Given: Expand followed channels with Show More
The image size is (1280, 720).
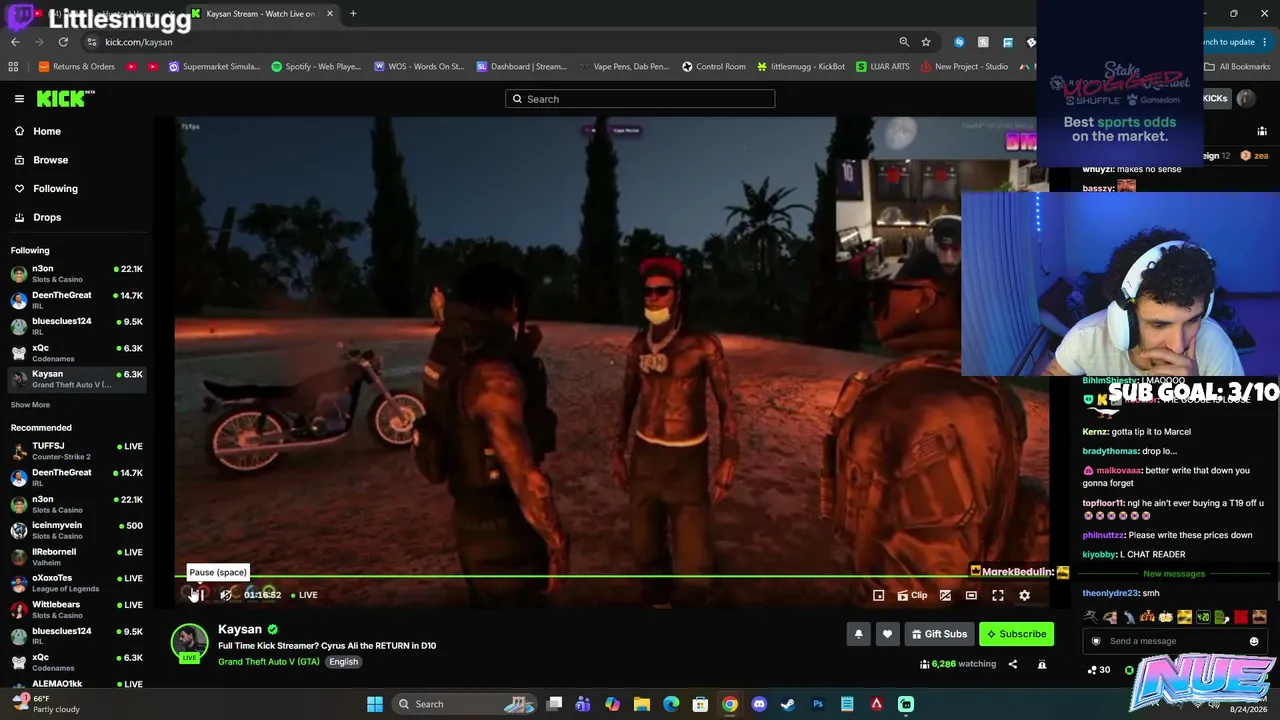Looking at the screenshot, I should click(30, 405).
